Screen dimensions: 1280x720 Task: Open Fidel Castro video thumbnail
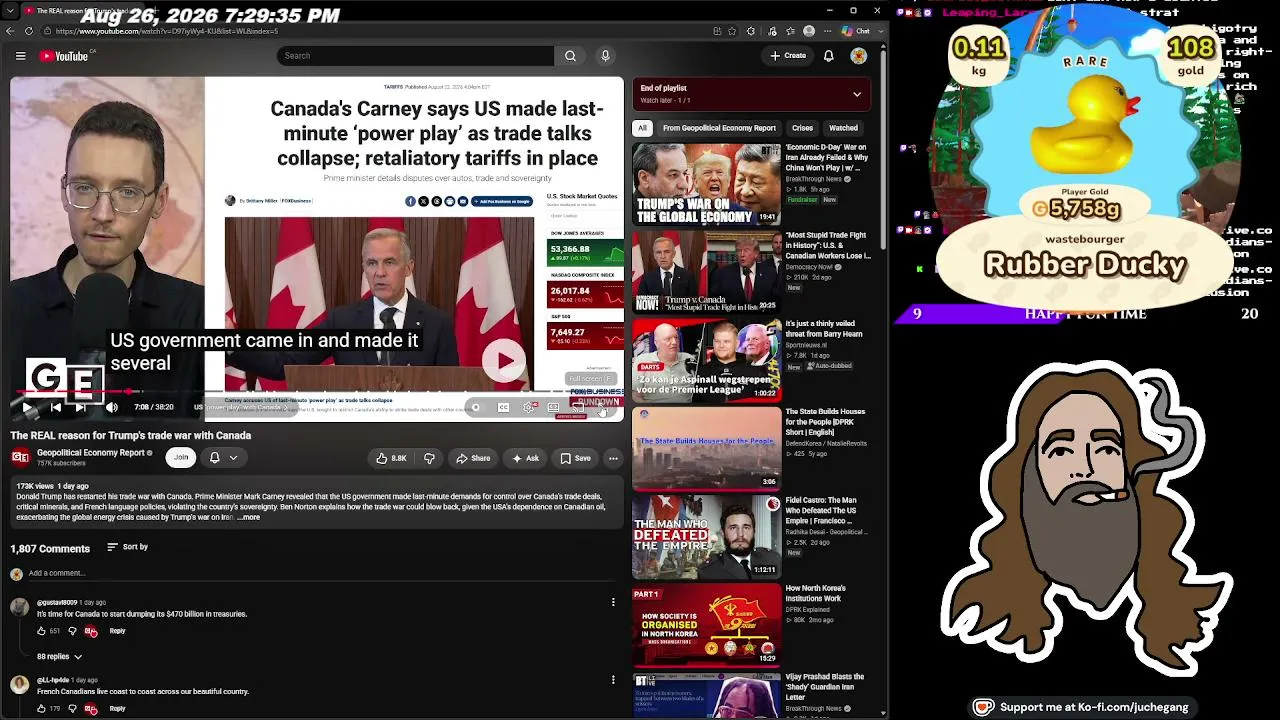[x=706, y=538]
